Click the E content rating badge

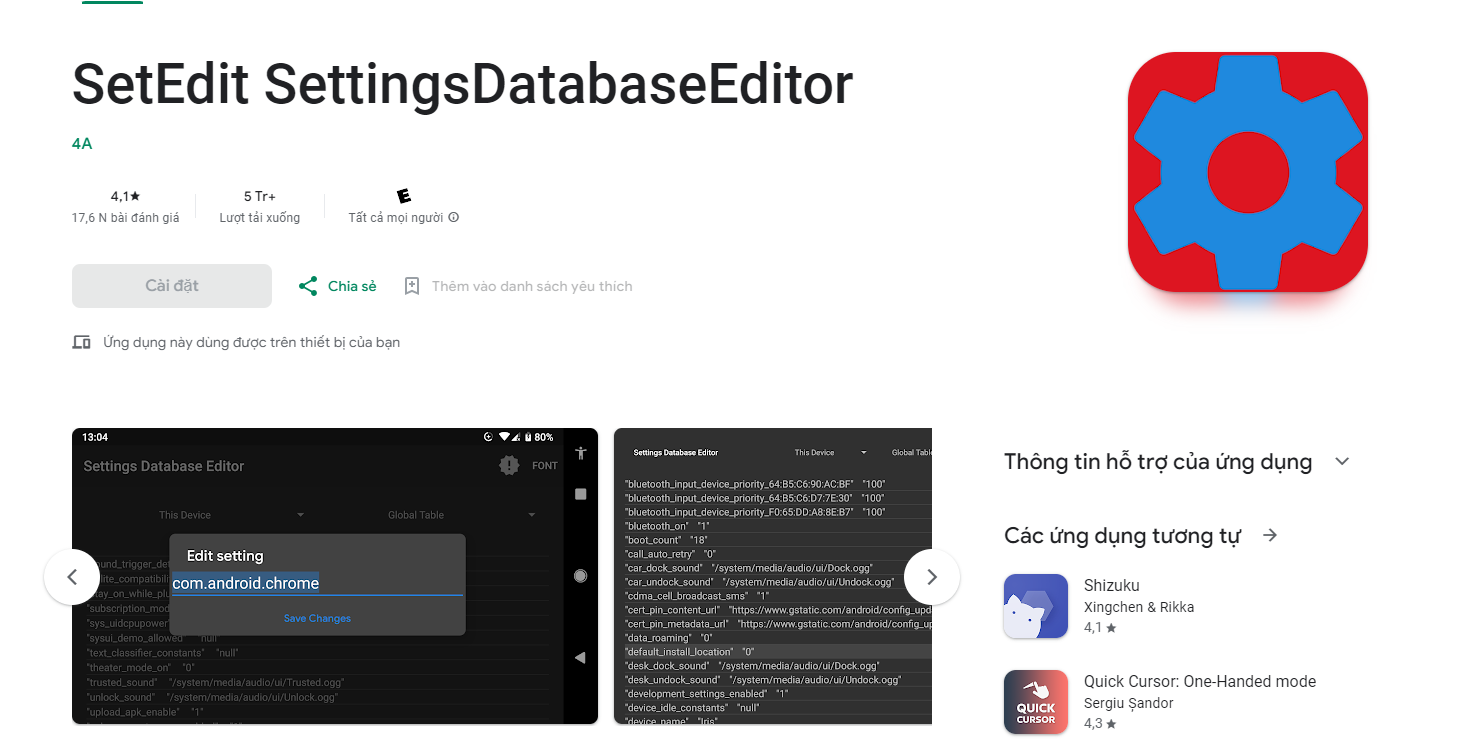[x=403, y=196]
